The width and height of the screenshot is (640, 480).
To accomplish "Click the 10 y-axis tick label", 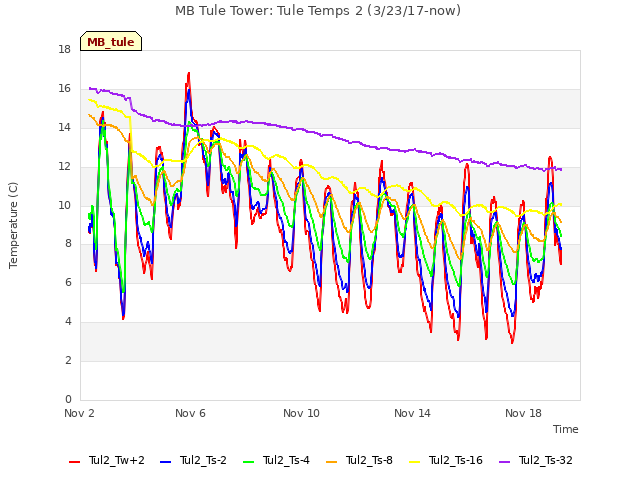I will [64, 205].
